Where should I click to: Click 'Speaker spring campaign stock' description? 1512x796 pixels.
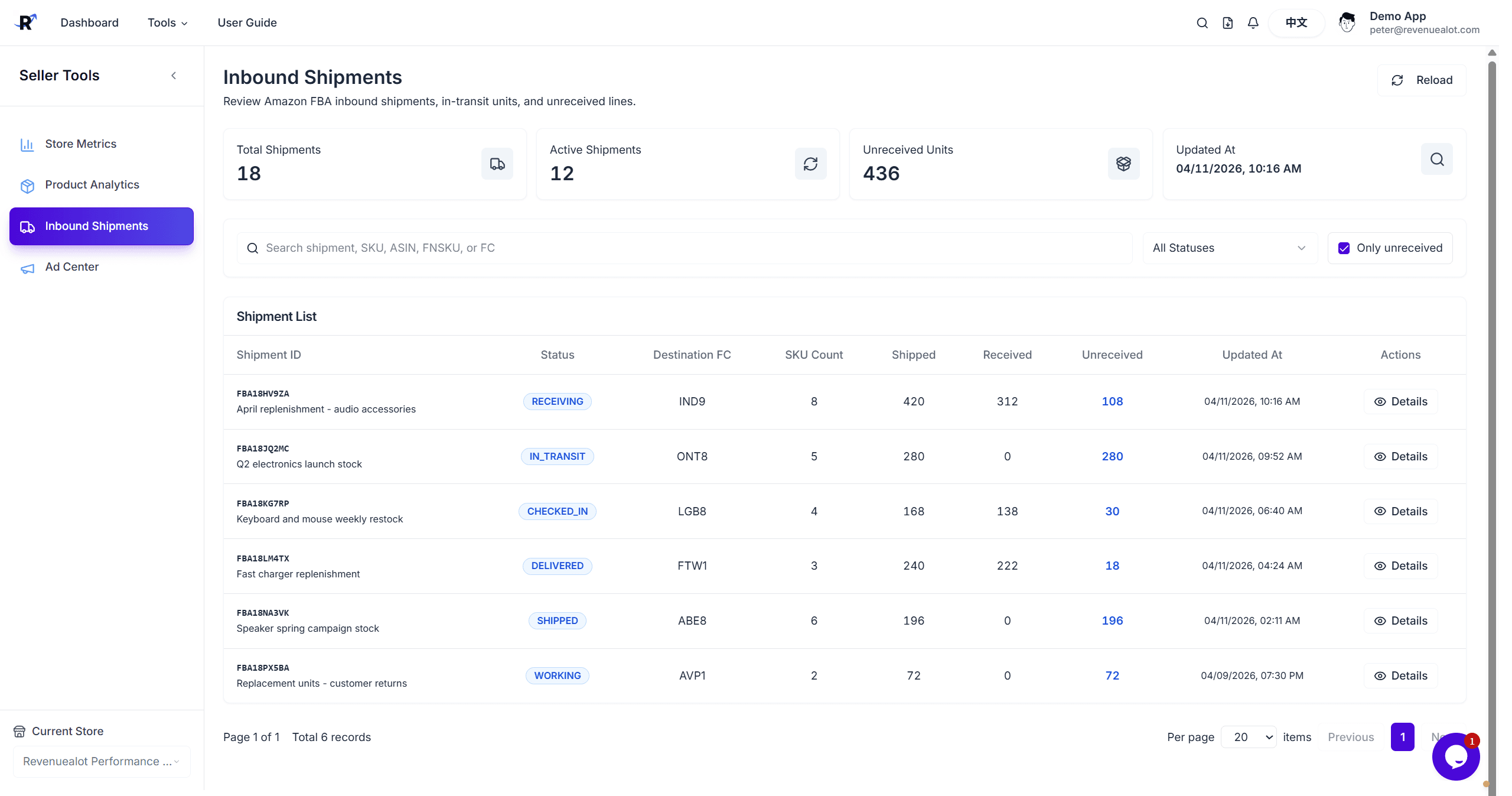308,629
